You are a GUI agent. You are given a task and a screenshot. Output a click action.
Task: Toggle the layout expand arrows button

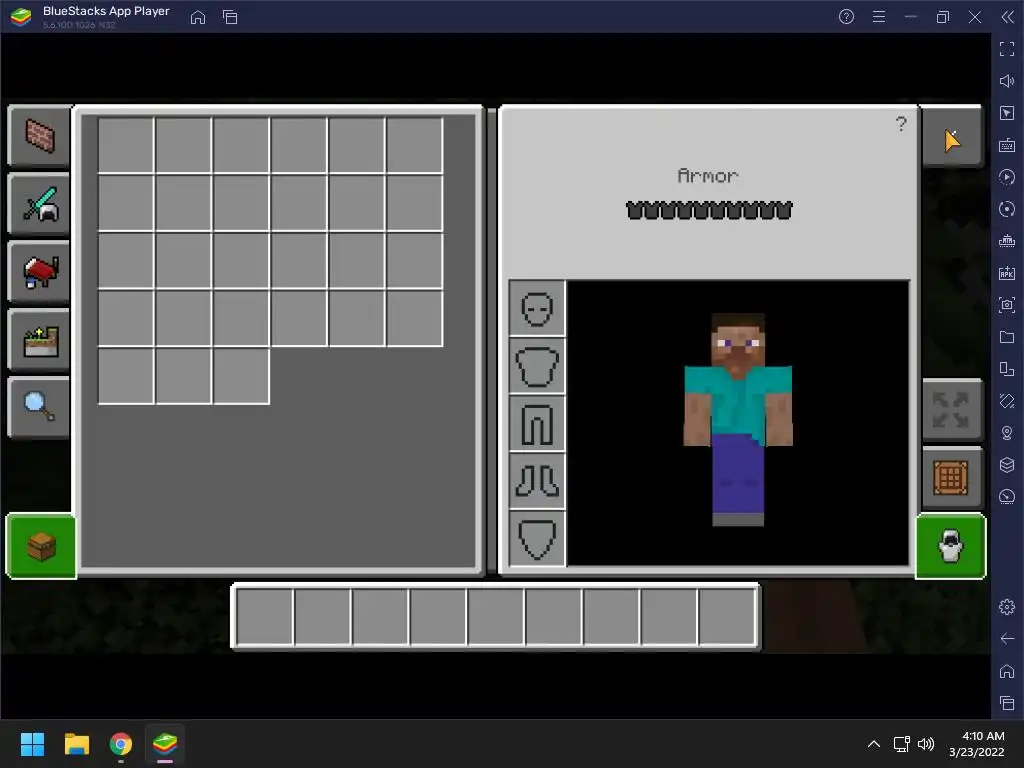pyautogui.click(x=952, y=410)
